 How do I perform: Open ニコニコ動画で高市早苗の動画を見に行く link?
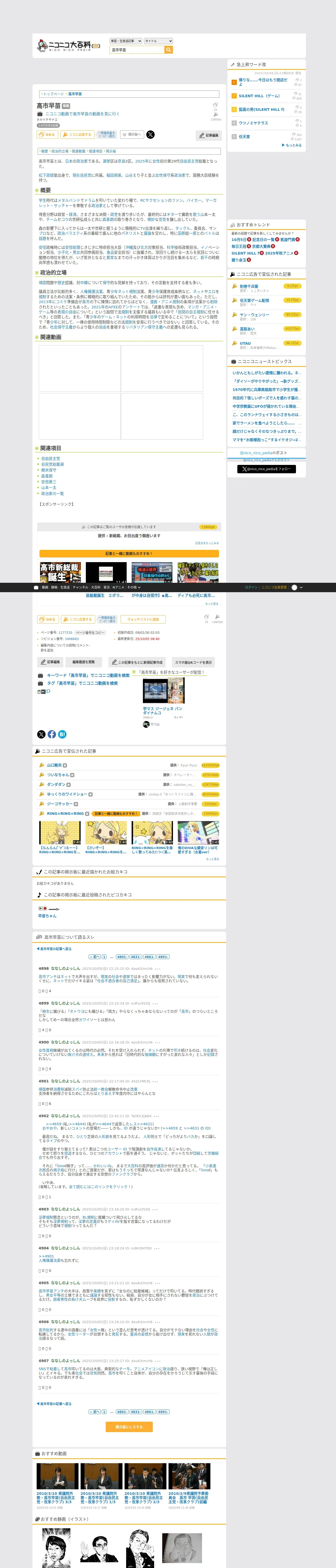click(82, 114)
